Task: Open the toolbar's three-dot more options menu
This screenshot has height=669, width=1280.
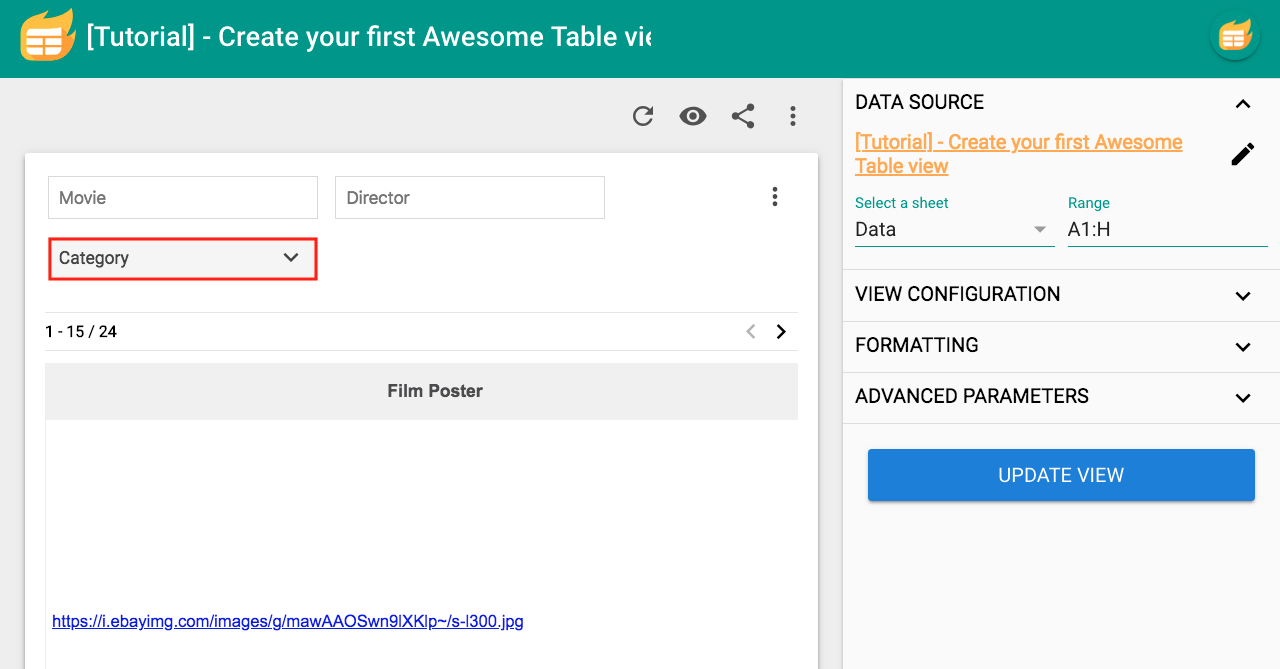Action: click(793, 116)
